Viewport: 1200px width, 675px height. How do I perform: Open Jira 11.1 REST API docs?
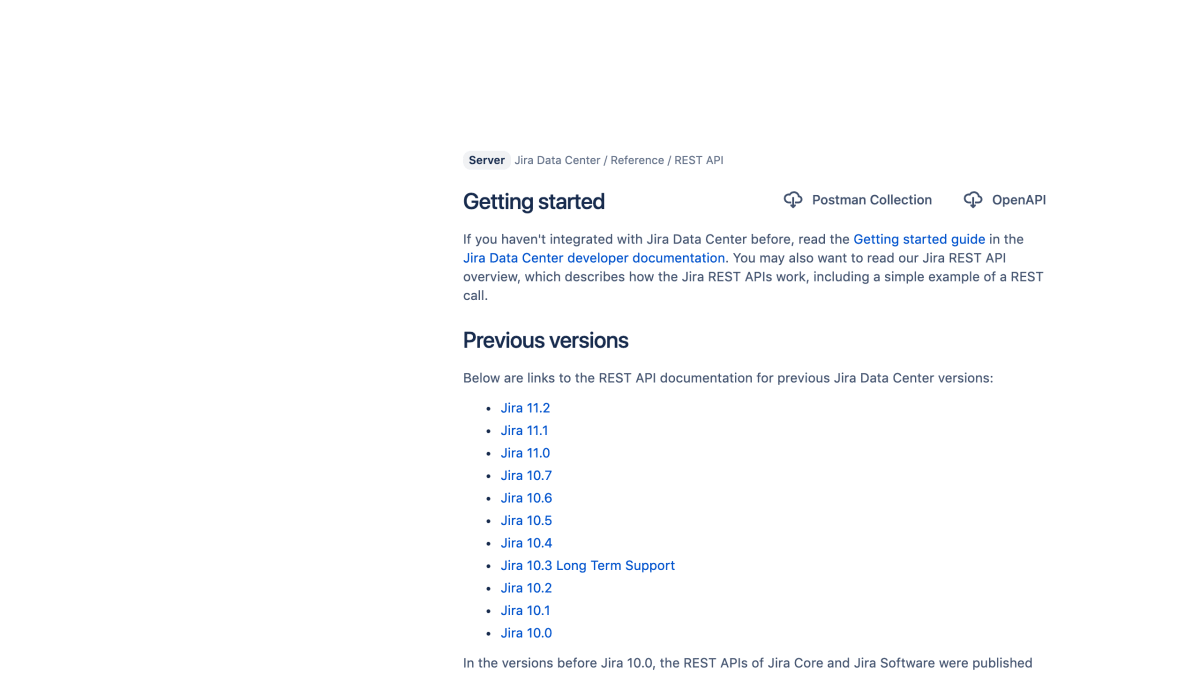(x=524, y=430)
